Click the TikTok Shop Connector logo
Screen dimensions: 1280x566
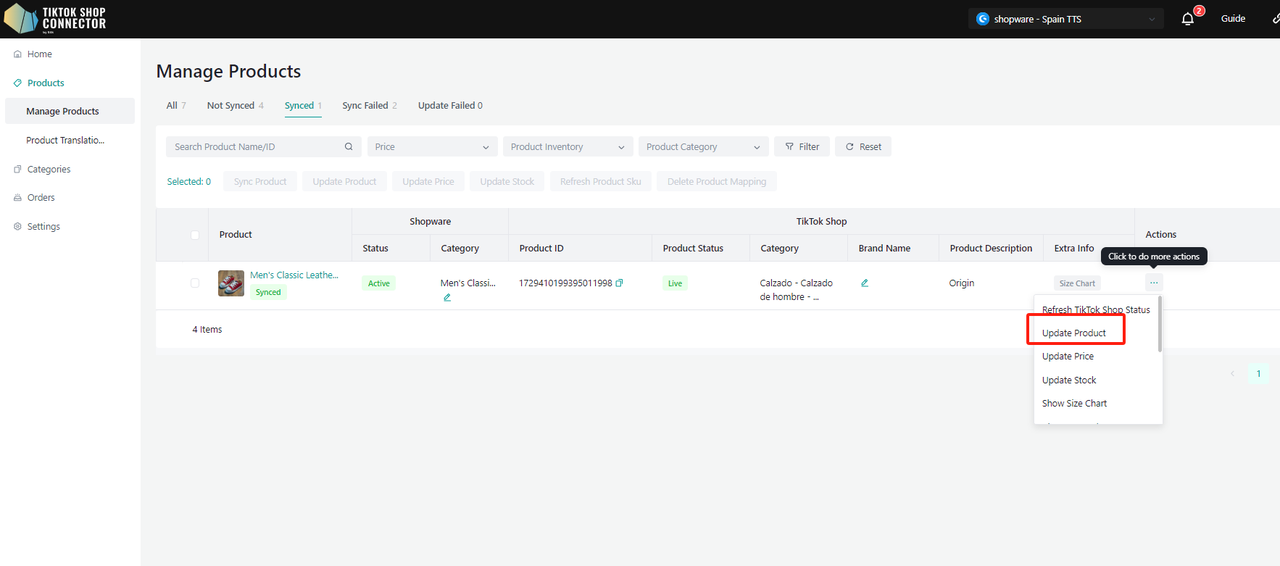point(55,19)
